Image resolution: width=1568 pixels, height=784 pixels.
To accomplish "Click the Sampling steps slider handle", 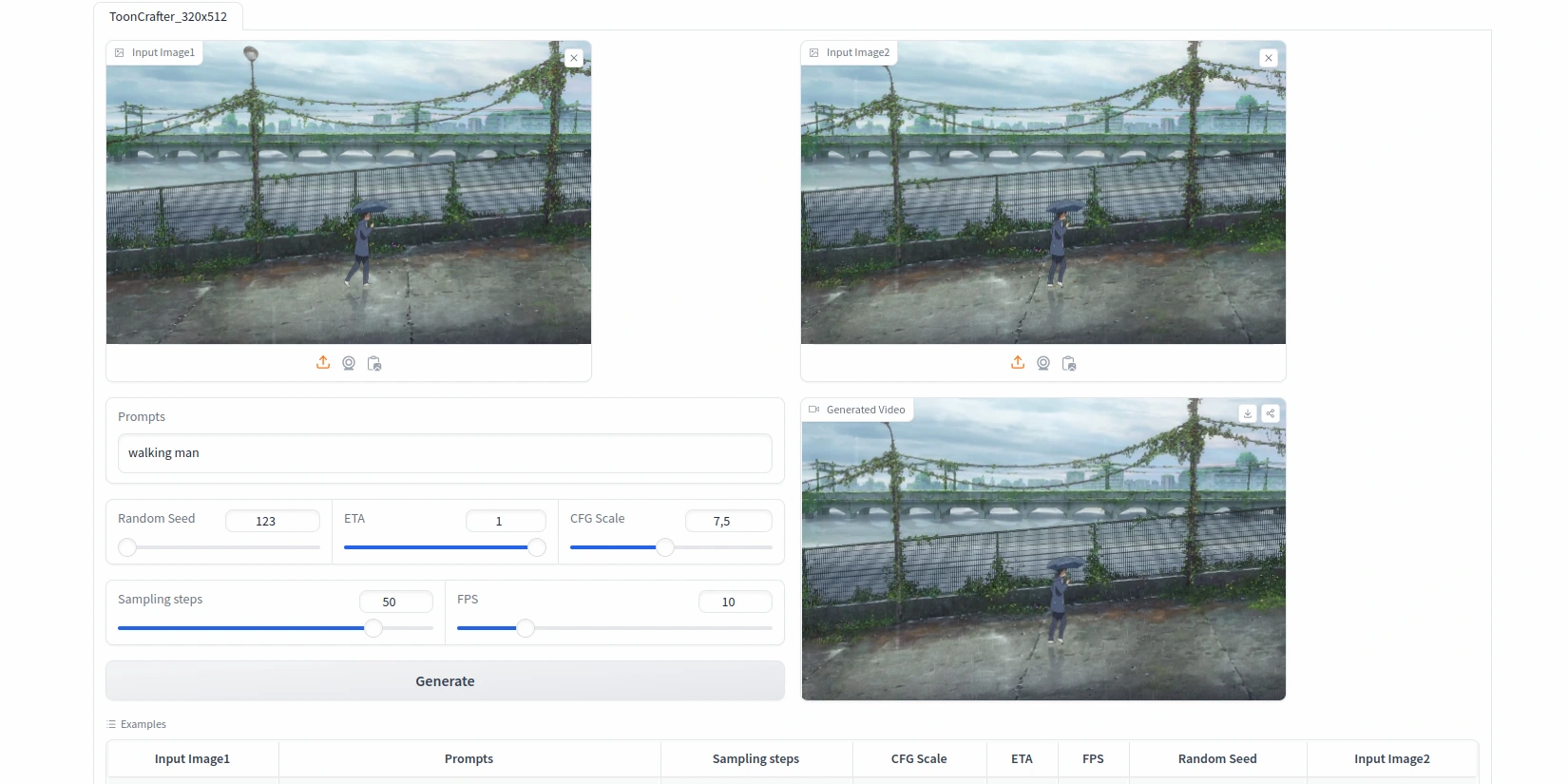I will click(x=373, y=628).
